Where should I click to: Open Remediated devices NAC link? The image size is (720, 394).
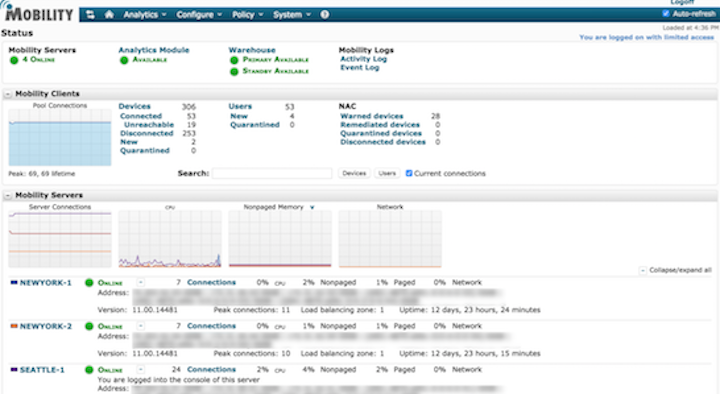380,125
